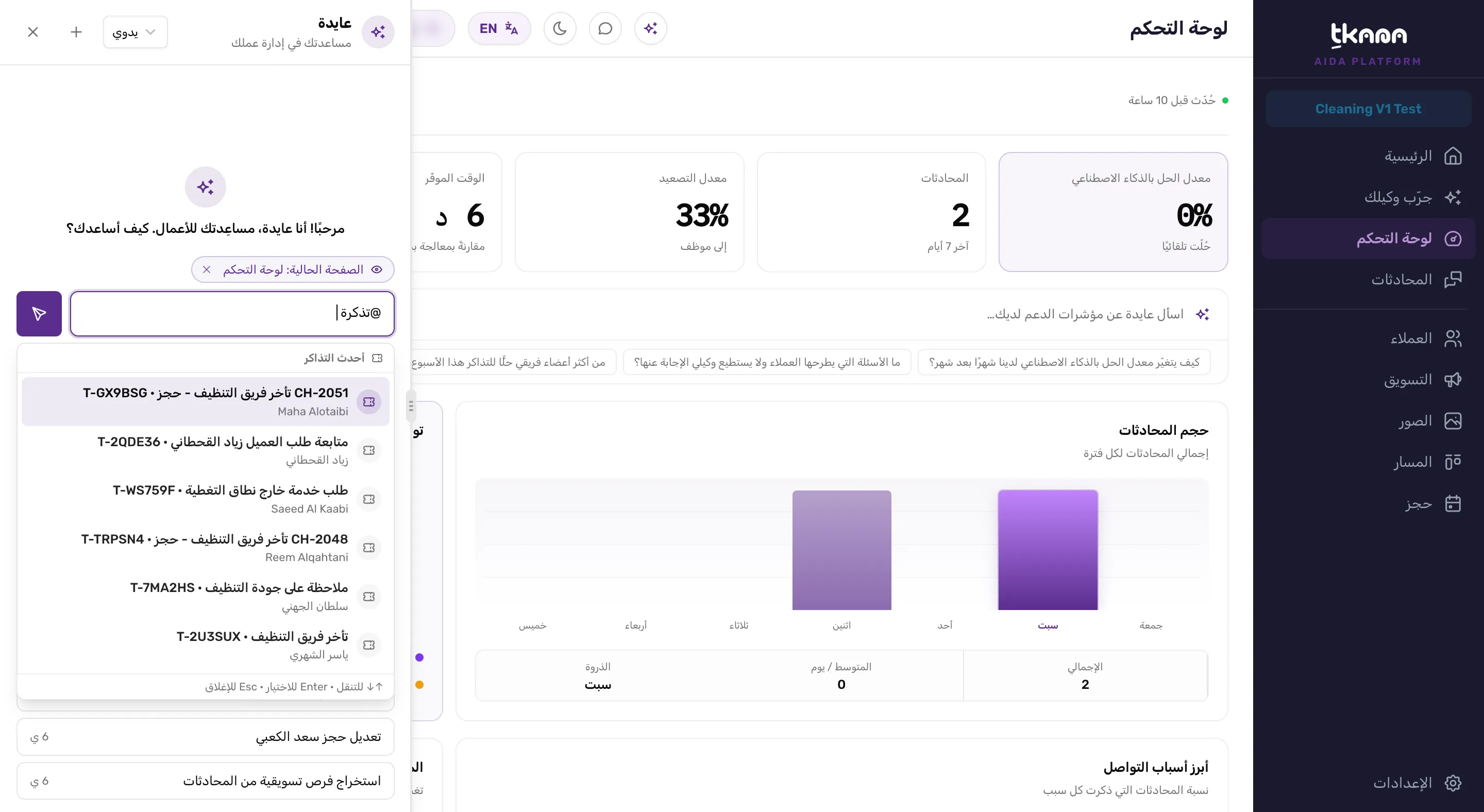Click the سبت bar in conversation volume chart

pos(1048,550)
